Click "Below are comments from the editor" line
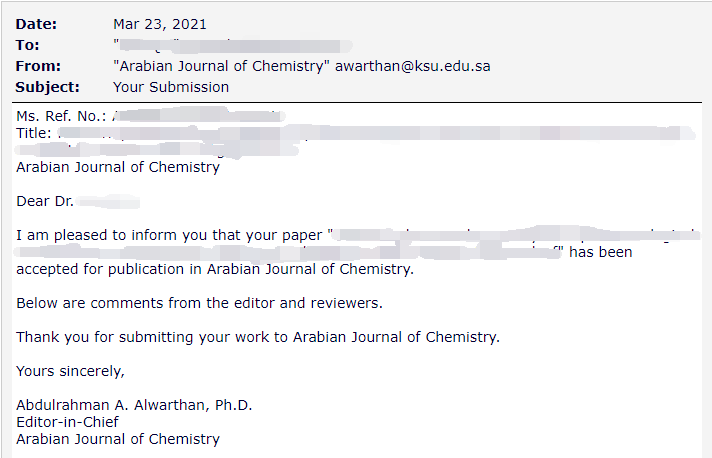The height and width of the screenshot is (458, 712). 199,303
